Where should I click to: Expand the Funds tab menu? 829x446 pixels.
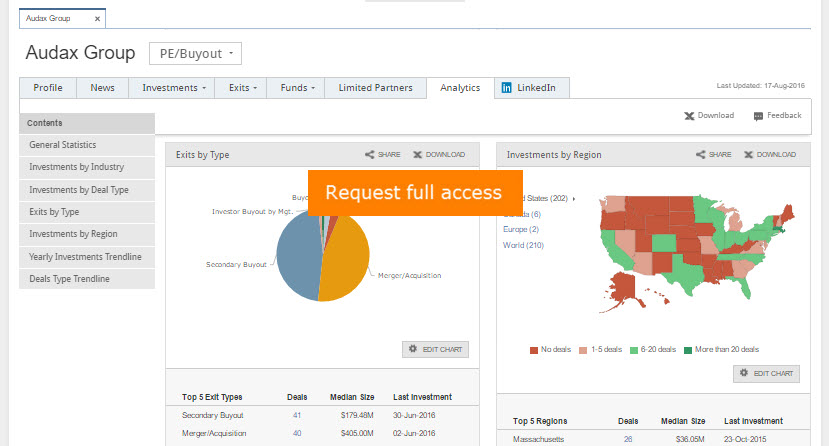pos(296,88)
